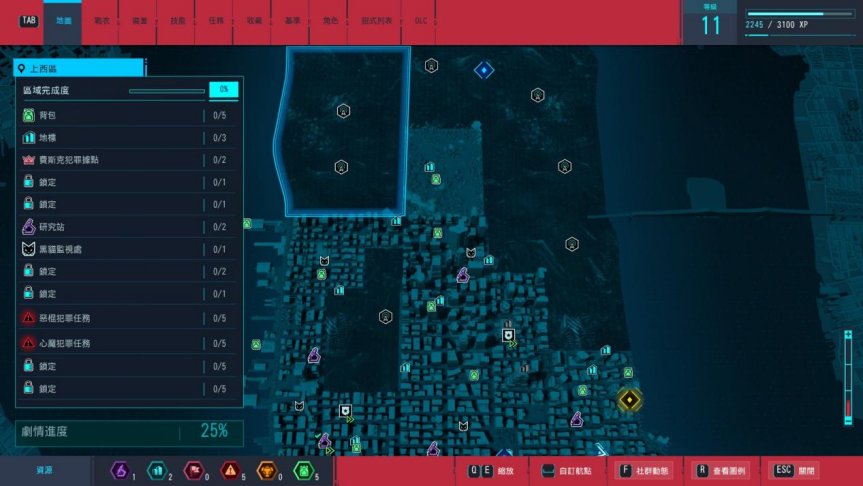
Task: Click the red base token in resources bar
Action: [x=194, y=471]
